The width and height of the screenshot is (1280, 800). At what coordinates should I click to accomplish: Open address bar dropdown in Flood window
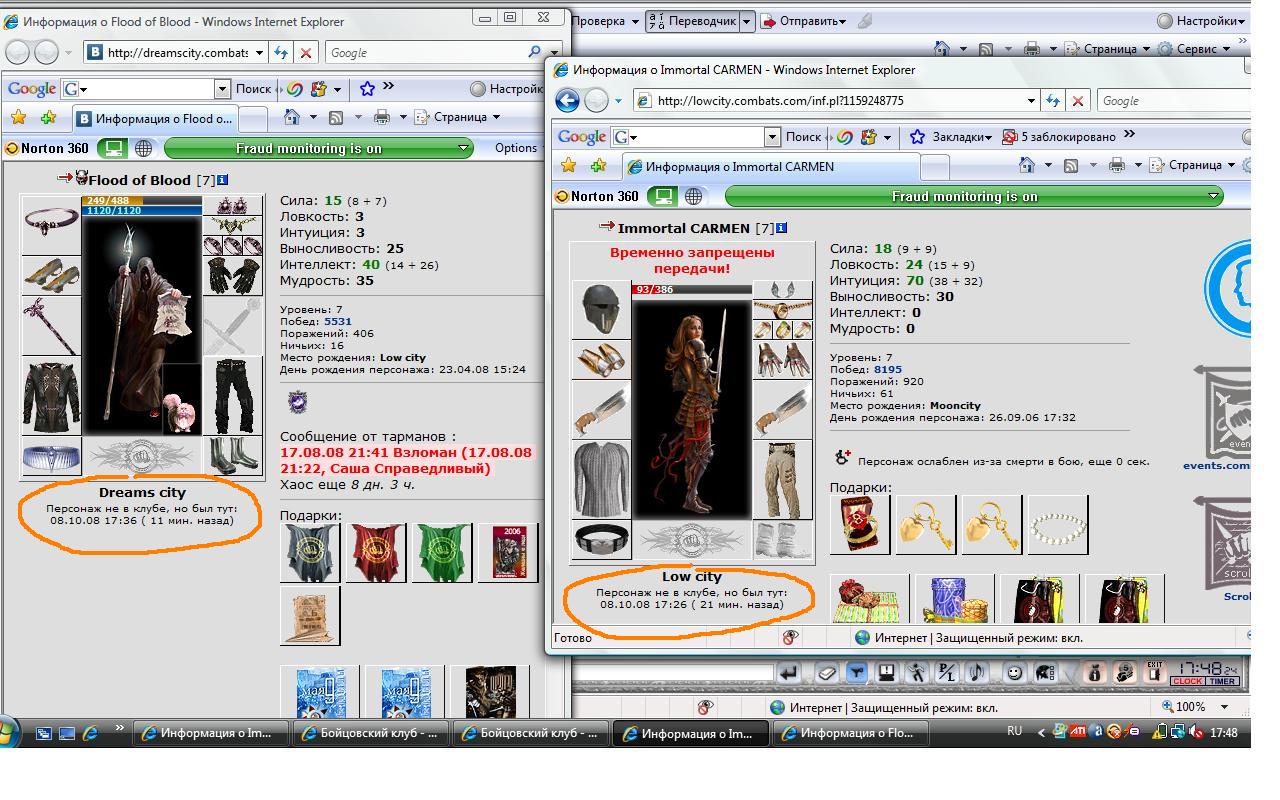click(x=259, y=53)
